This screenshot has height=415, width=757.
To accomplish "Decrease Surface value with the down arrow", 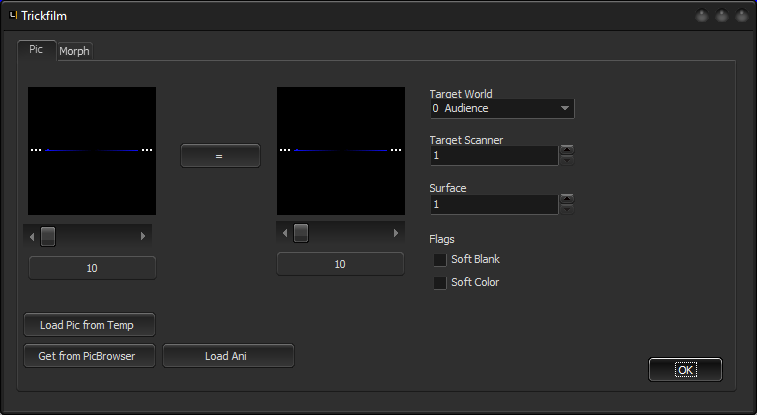I will (567, 209).
